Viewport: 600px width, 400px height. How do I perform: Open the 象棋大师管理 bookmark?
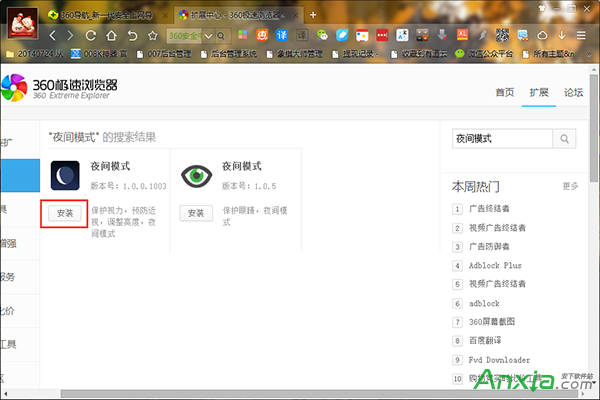[295, 54]
